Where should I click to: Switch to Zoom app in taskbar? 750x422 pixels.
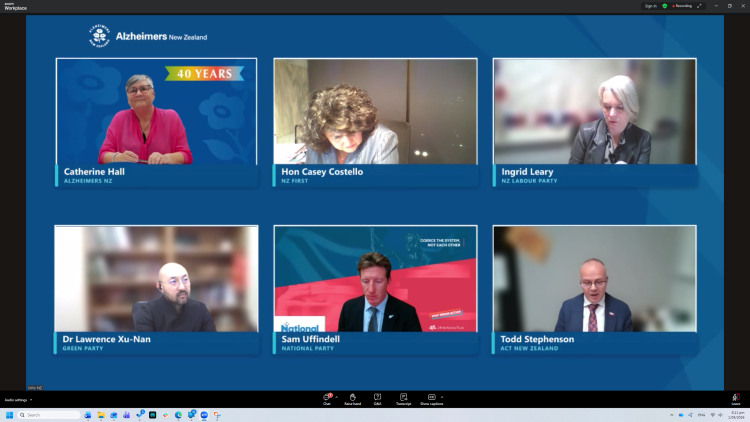pyautogui.click(x=204, y=415)
